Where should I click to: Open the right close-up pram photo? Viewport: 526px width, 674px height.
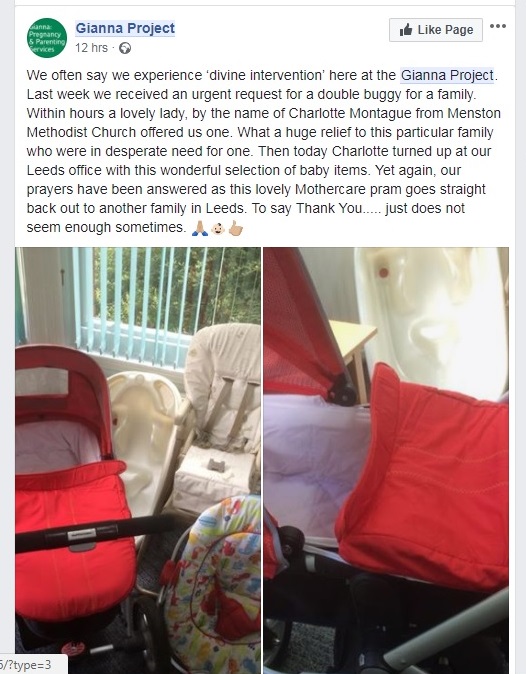386,460
